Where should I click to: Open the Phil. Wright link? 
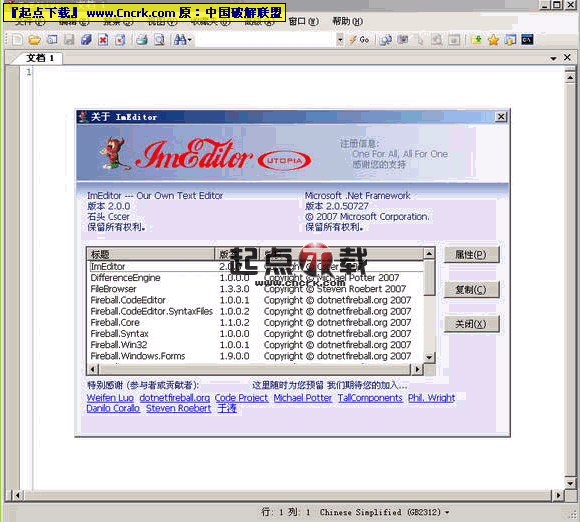[431, 398]
